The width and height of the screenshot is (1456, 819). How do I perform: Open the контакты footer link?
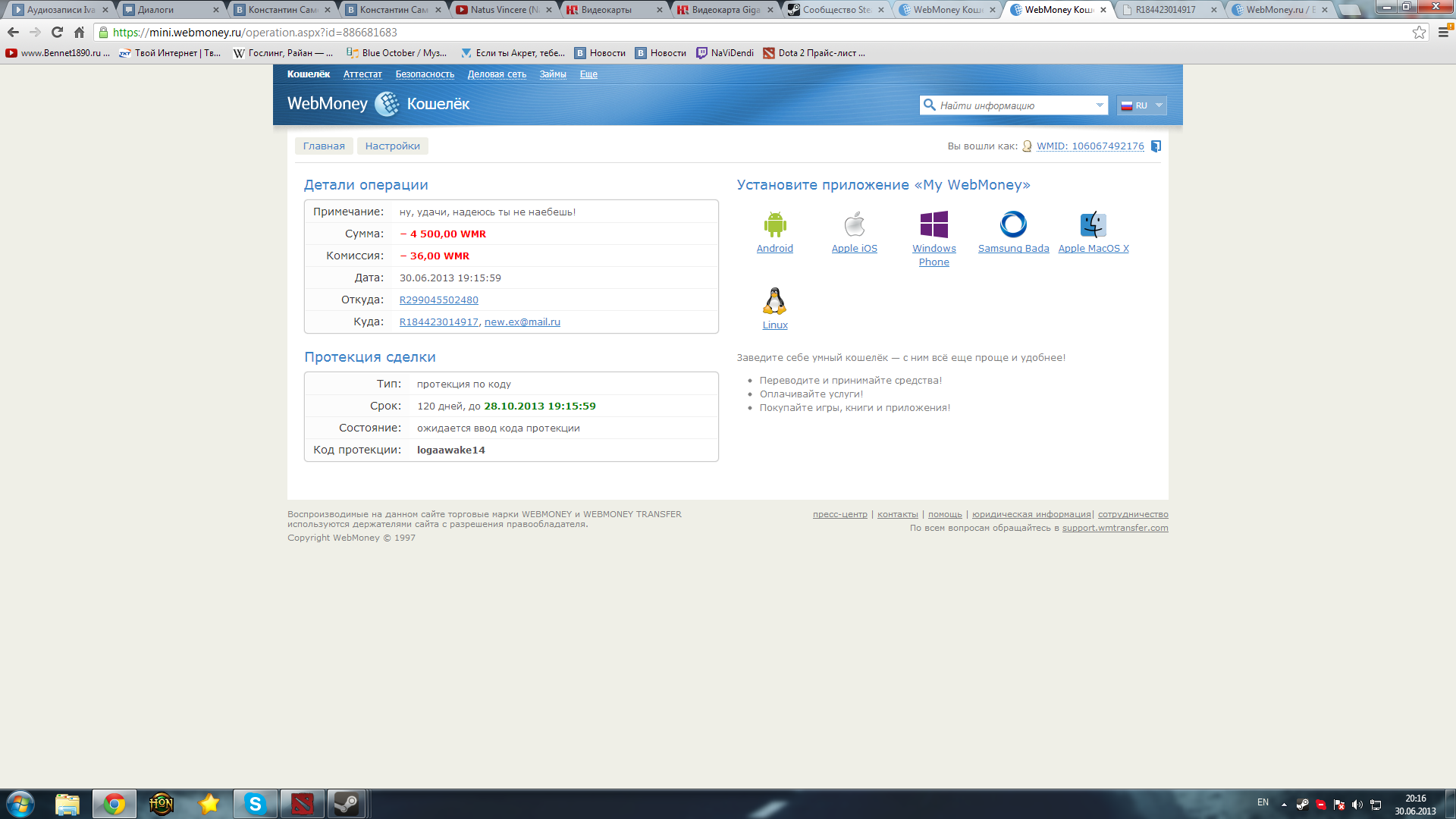897,515
